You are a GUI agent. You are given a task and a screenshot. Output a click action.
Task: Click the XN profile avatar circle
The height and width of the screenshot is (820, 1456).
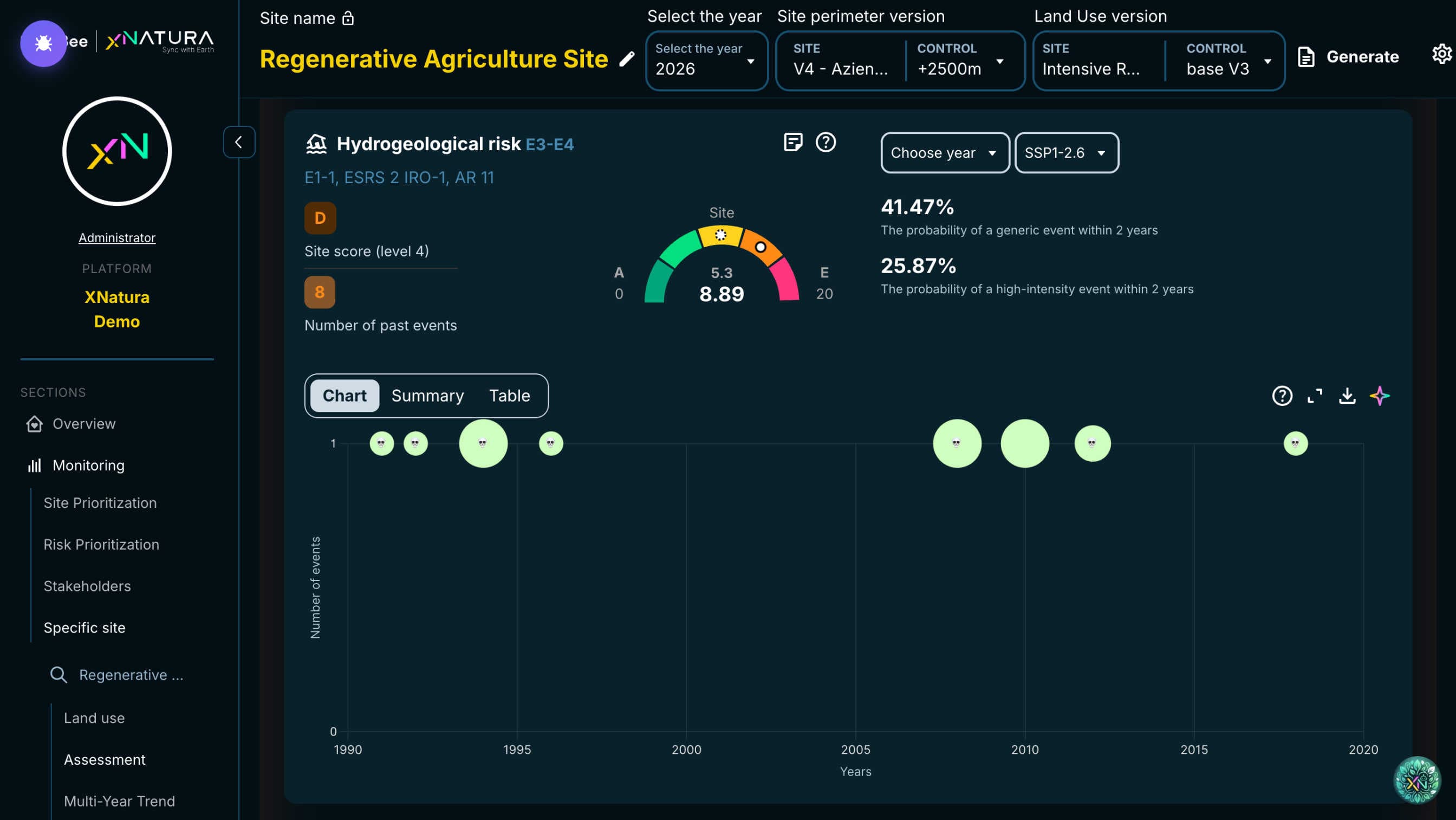tap(117, 151)
